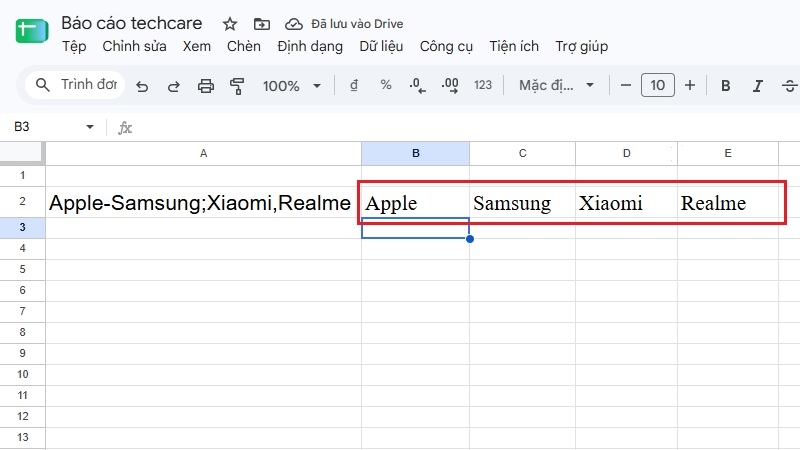Open the 123 number formats menu
Image resolution: width=800 pixels, height=450 pixels.
[x=483, y=85]
